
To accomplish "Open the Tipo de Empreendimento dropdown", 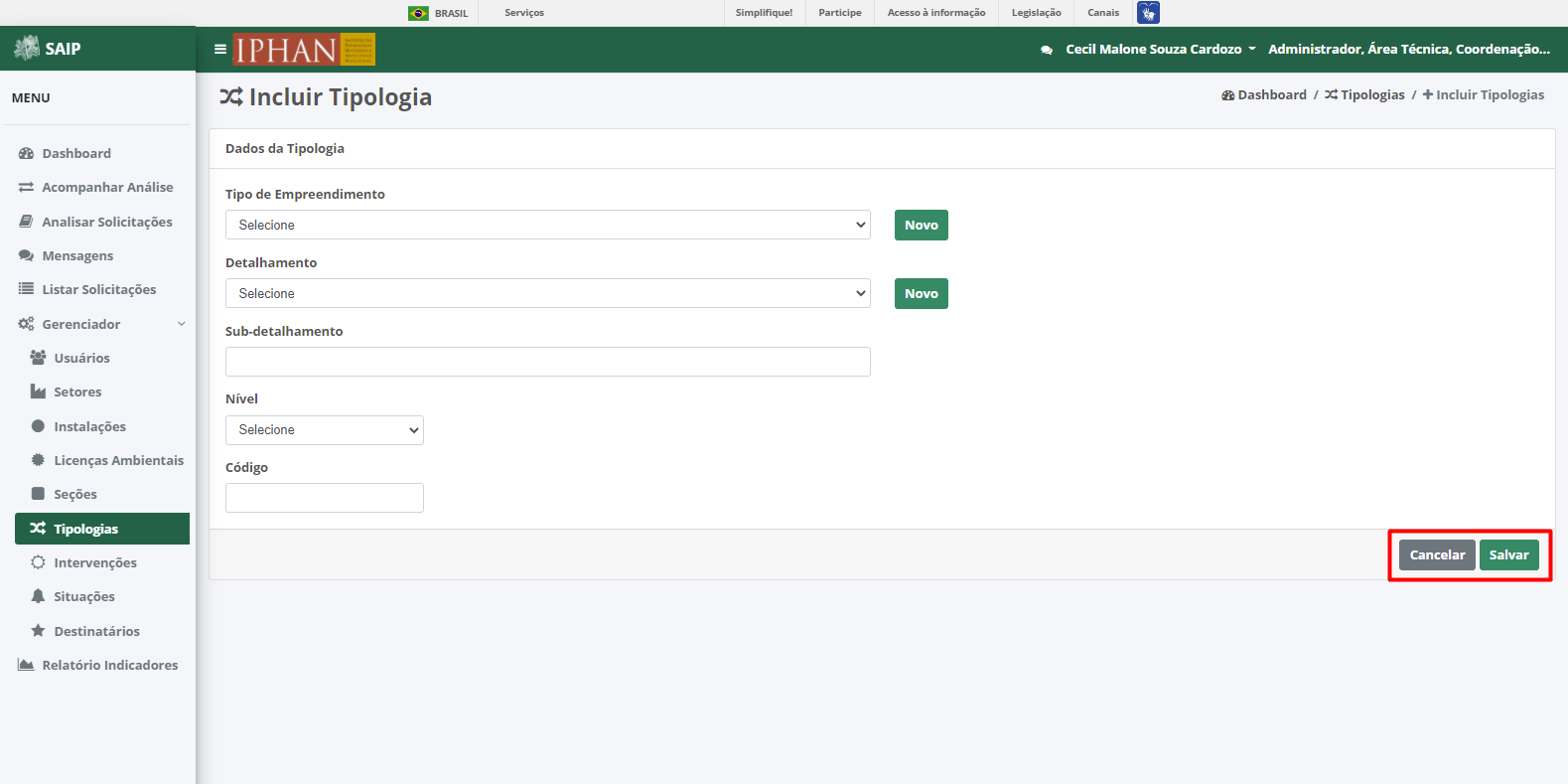I will tap(548, 225).
